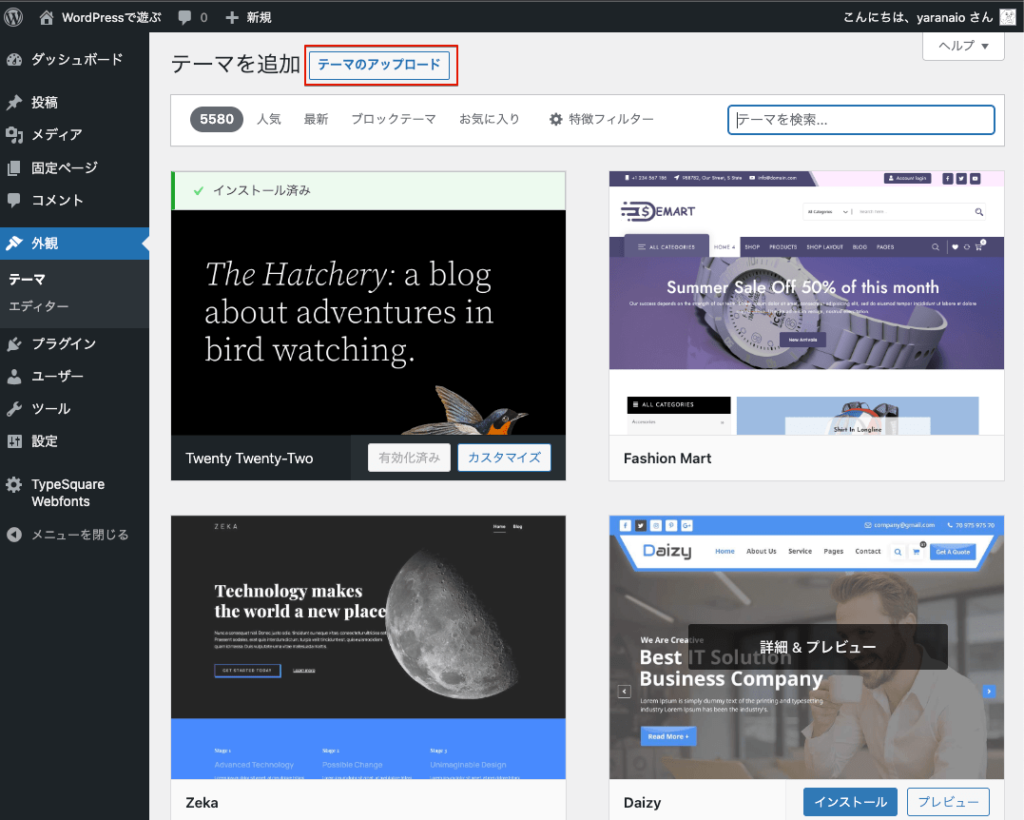Click the プレビュー button for Daizy

pyautogui.click(x=948, y=802)
